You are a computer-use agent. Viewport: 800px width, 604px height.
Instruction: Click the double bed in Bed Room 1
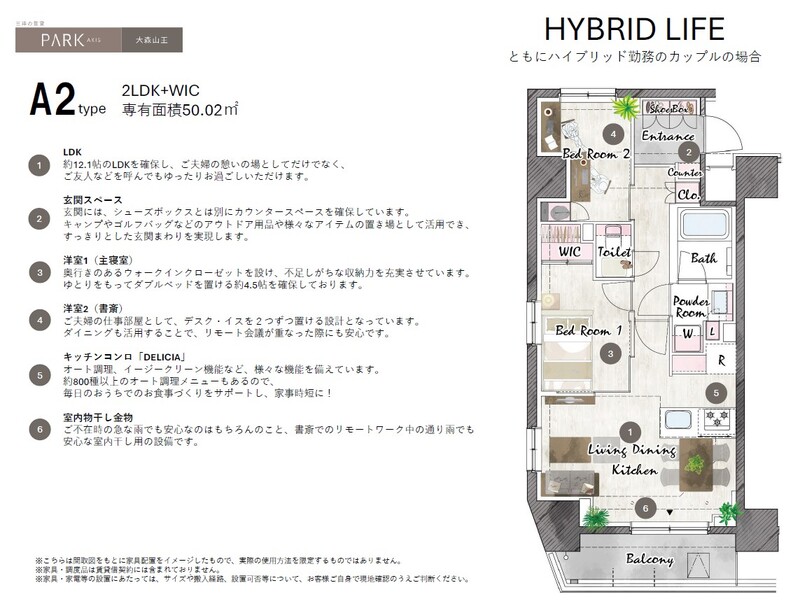pos(567,354)
